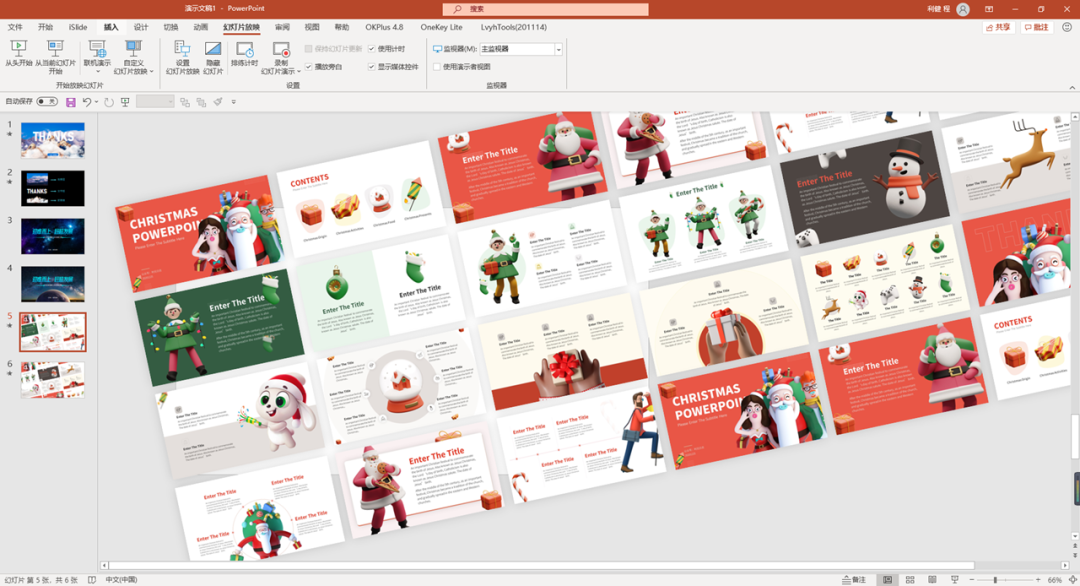Switch to Review (审阅) tab
Screen dimensions: 1080x586
[282, 27]
